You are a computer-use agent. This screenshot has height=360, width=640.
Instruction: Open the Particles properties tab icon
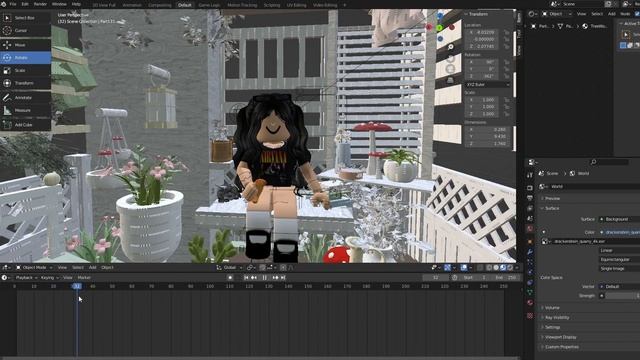click(x=530, y=262)
